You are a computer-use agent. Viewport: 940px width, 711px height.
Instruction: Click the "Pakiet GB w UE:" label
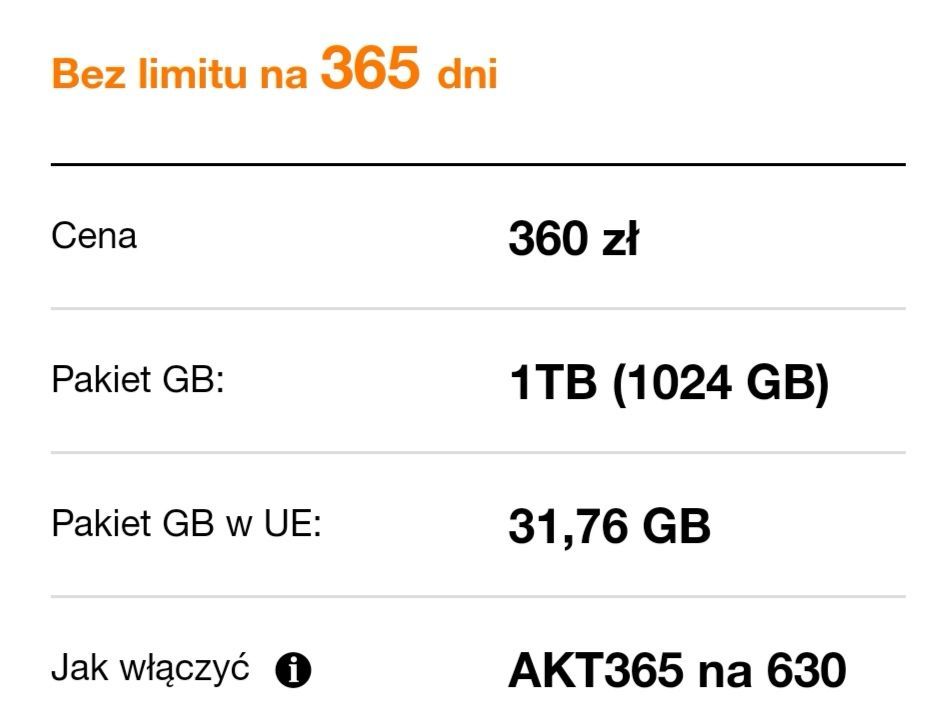tap(186, 525)
